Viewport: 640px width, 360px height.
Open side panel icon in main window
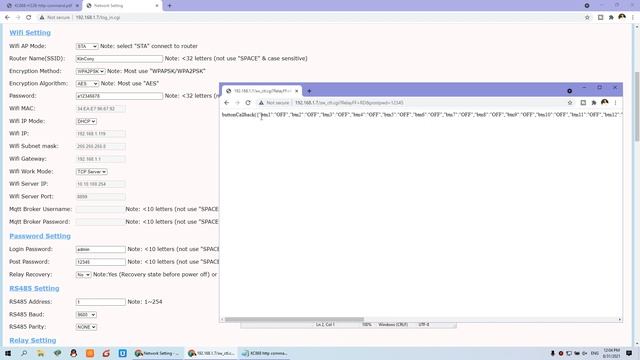600,18
